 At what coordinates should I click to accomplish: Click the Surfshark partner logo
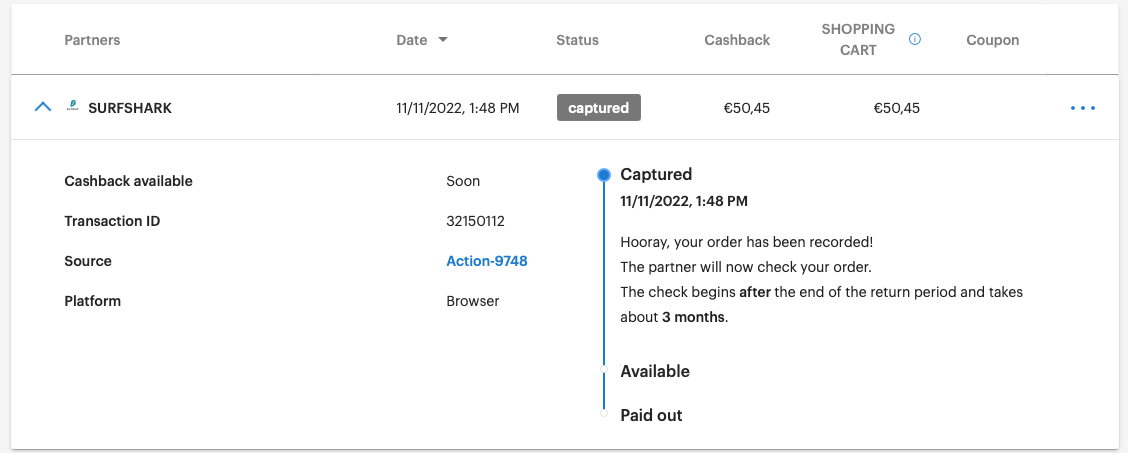(72, 108)
